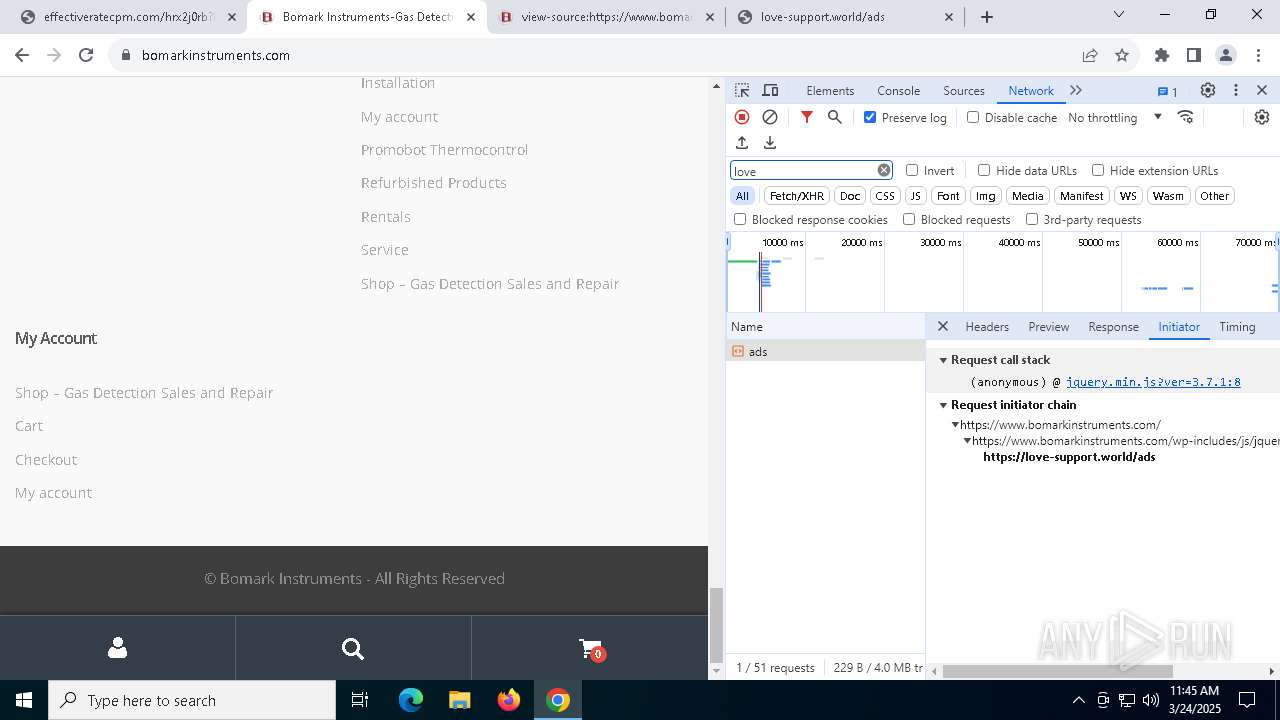Open the Checkout link under My Account
The image size is (1280, 720).
click(x=46, y=460)
